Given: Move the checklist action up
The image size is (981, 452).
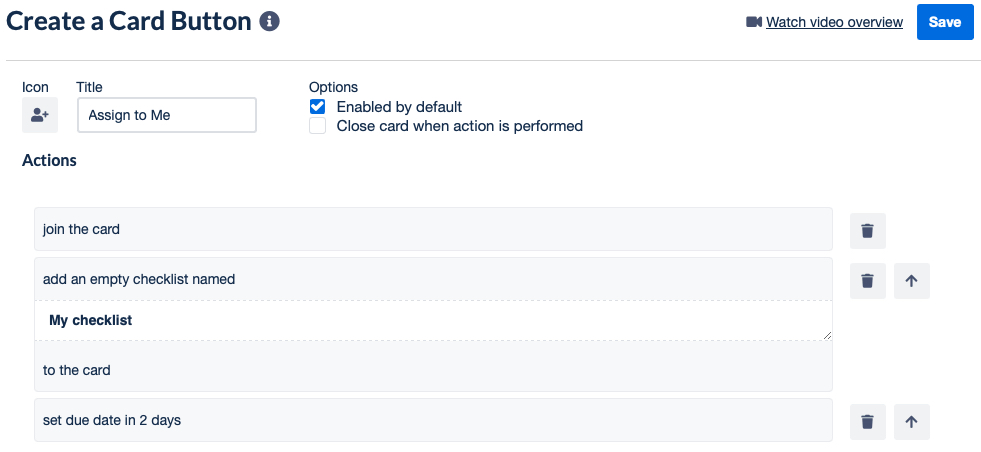Looking at the screenshot, I should (x=911, y=281).
